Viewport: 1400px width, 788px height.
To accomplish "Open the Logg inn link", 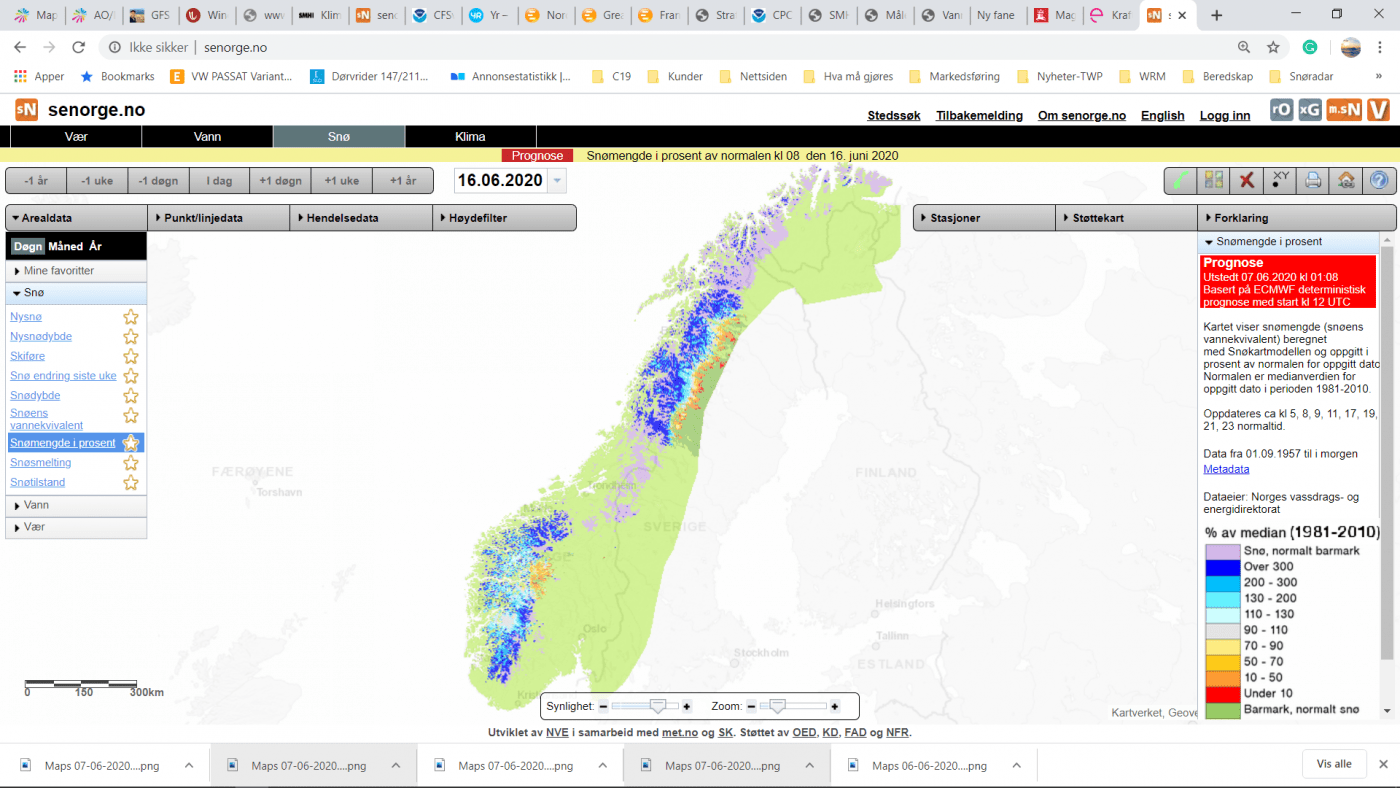I will point(1225,116).
